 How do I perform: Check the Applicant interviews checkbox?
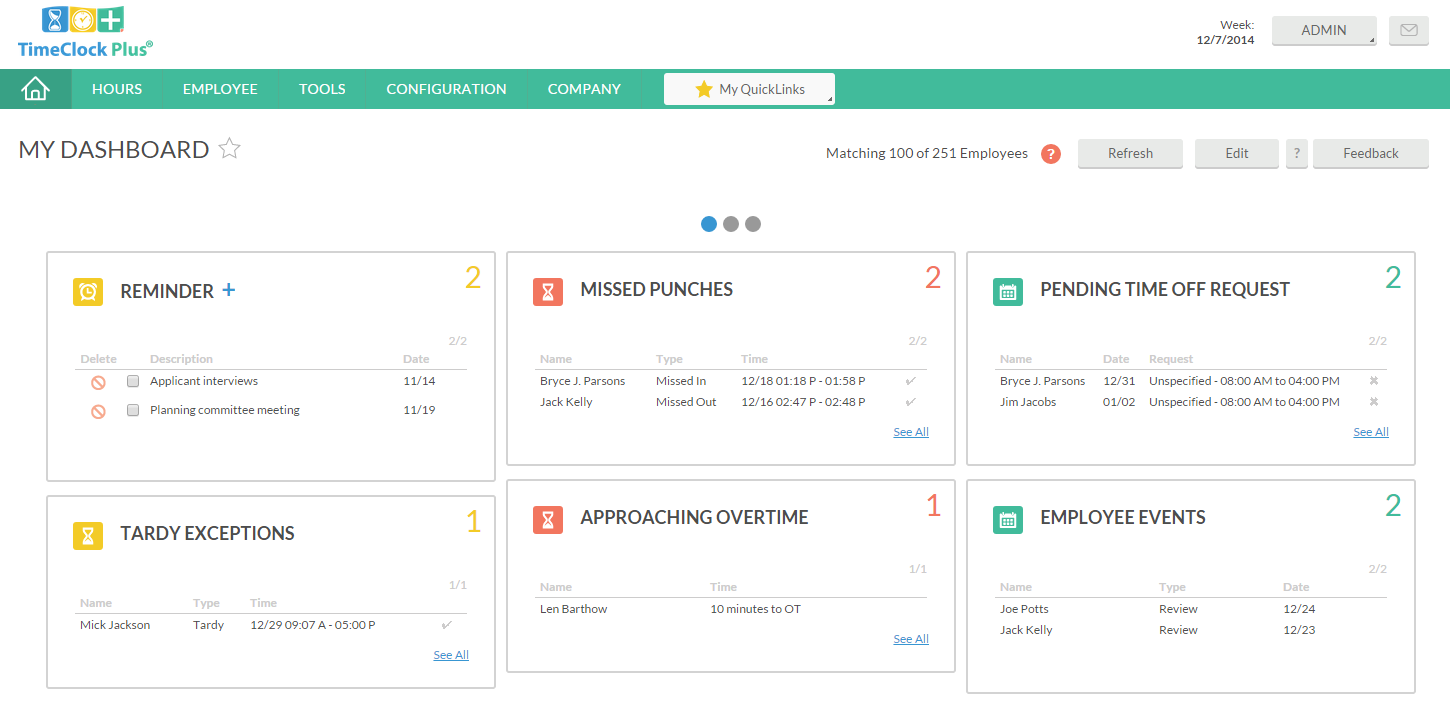133,381
